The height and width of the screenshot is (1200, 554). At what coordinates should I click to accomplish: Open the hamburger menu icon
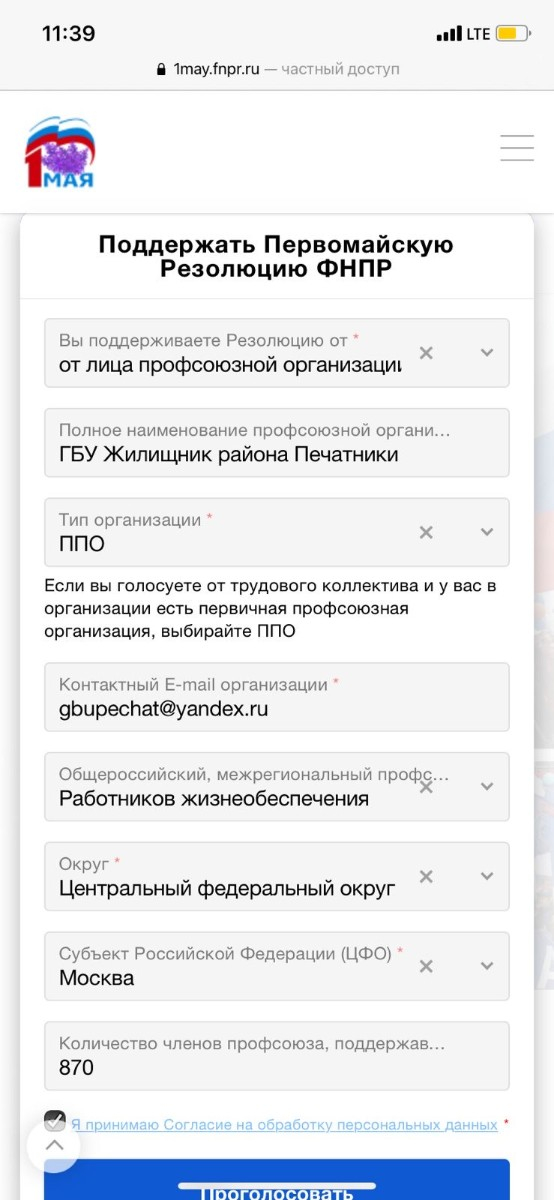click(x=517, y=148)
